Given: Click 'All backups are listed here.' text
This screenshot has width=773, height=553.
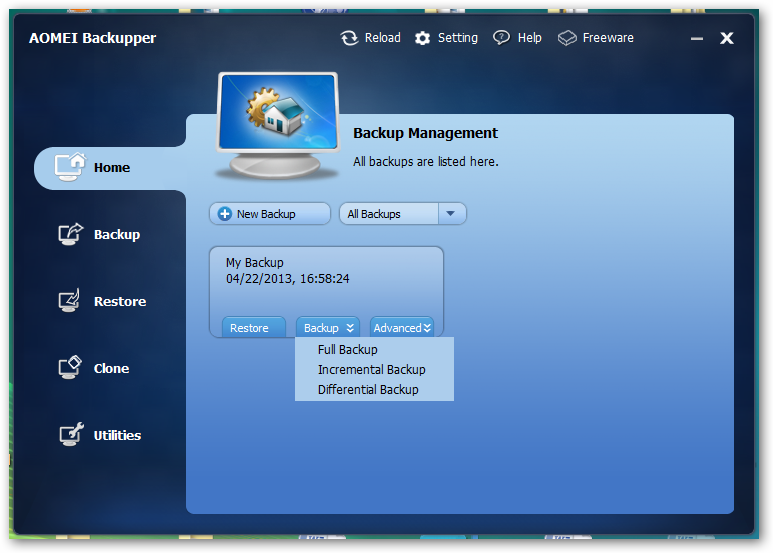Looking at the screenshot, I should pos(425,162).
